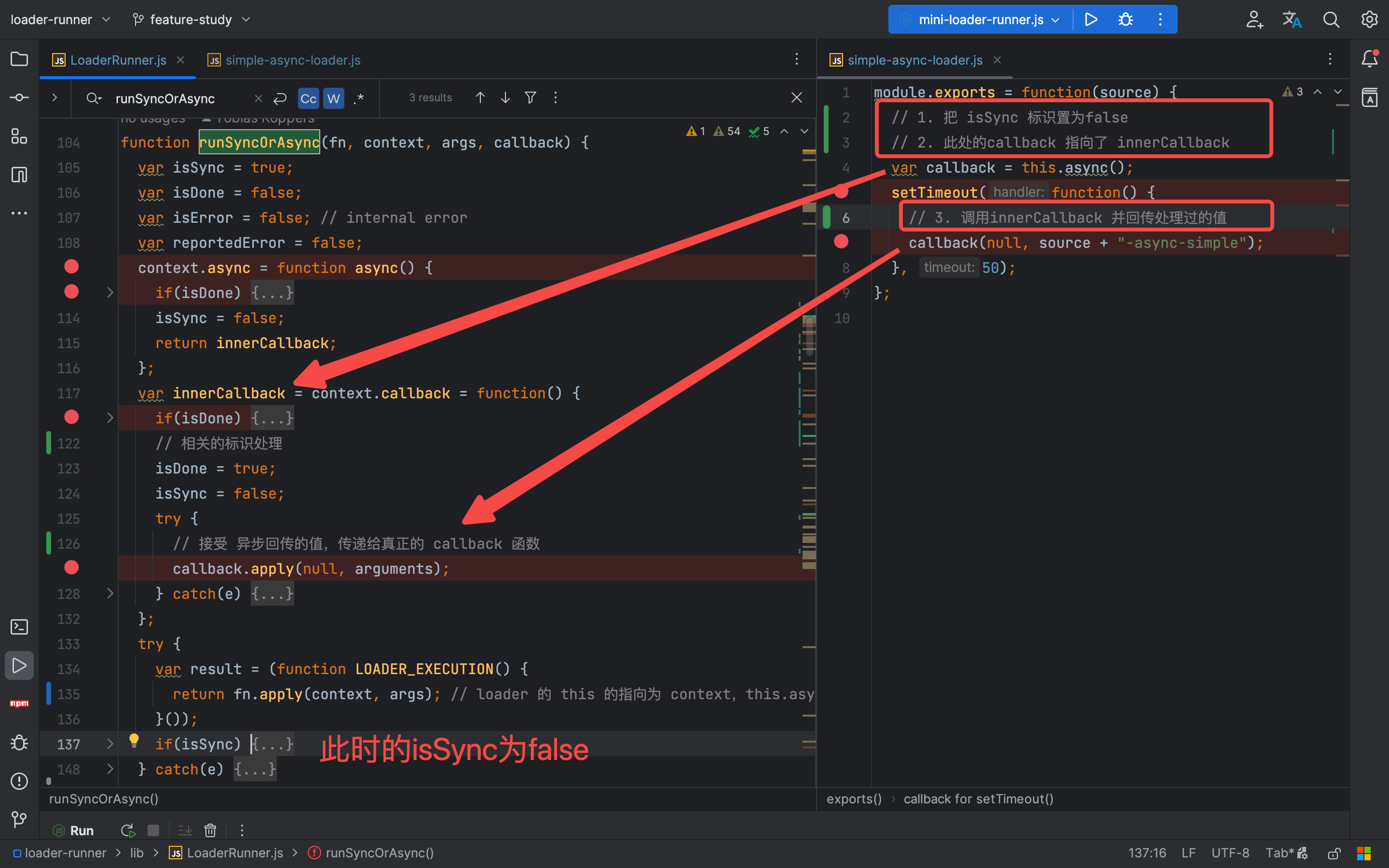Enable Regex search option
1389x868 pixels.
359,98
